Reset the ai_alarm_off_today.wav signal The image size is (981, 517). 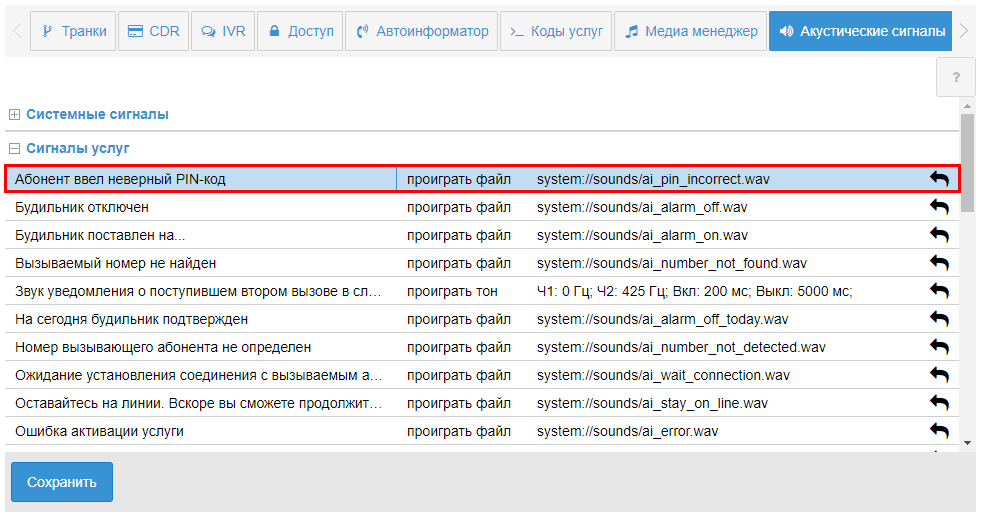(939, 319)
